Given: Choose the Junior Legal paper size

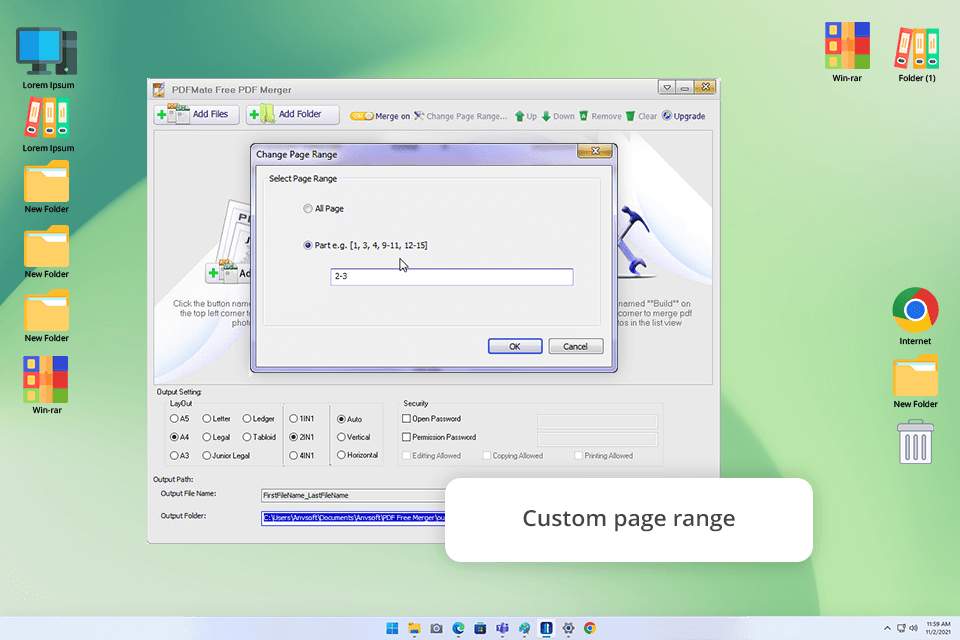Looking at the screenshot, I should click(207, 456).
